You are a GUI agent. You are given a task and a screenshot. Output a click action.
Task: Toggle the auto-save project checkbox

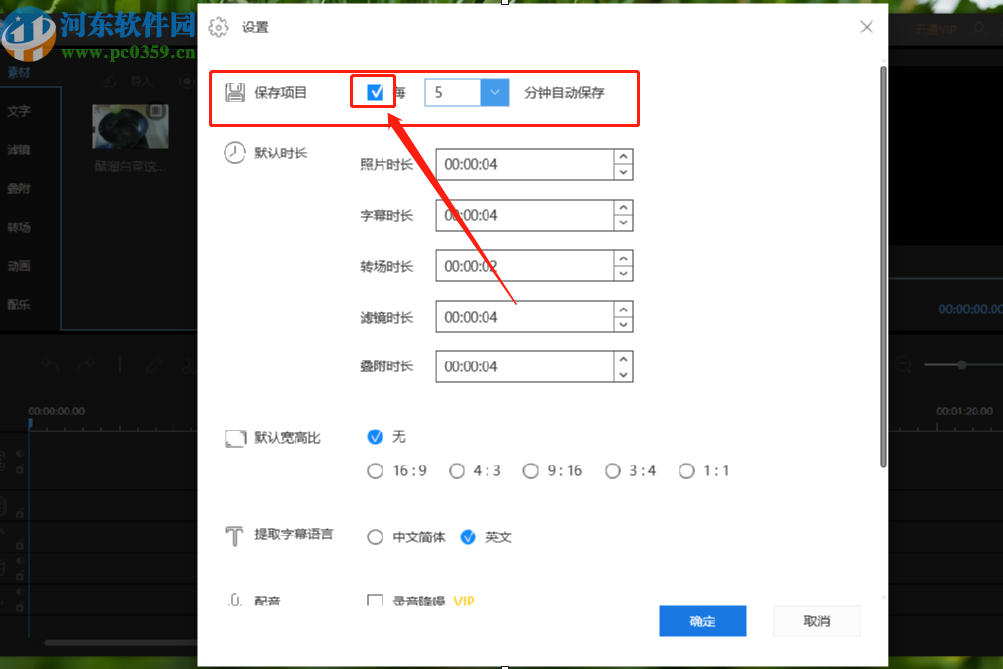[375, 93]
